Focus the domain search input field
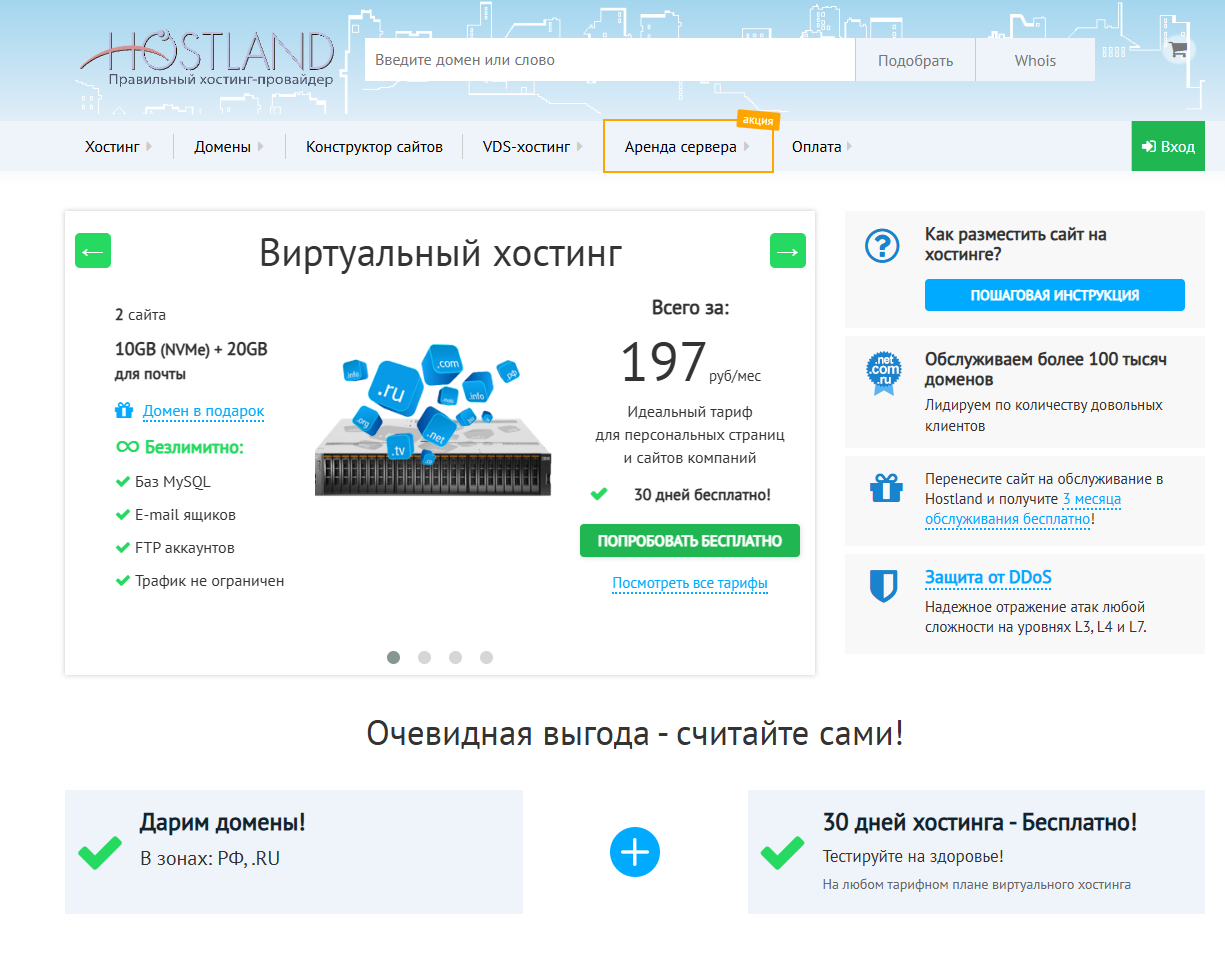The width and height of the screenshot is (1225, 959). [x=609, y=60]
